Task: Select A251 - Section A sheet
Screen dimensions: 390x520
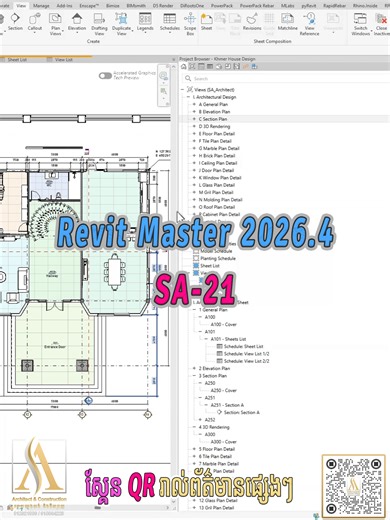Action: pos(227,405)
